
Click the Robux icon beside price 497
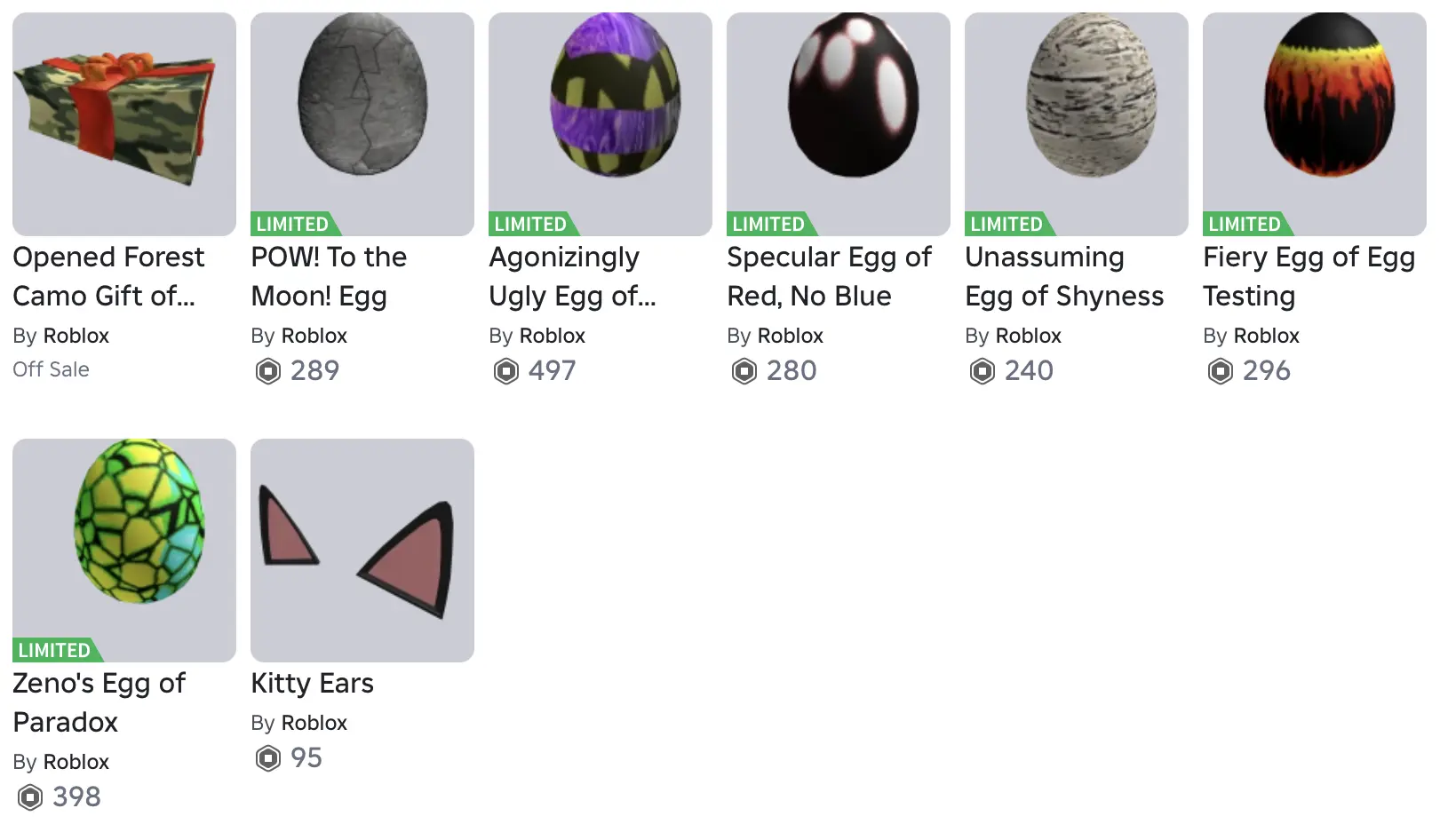pos(505,370)
